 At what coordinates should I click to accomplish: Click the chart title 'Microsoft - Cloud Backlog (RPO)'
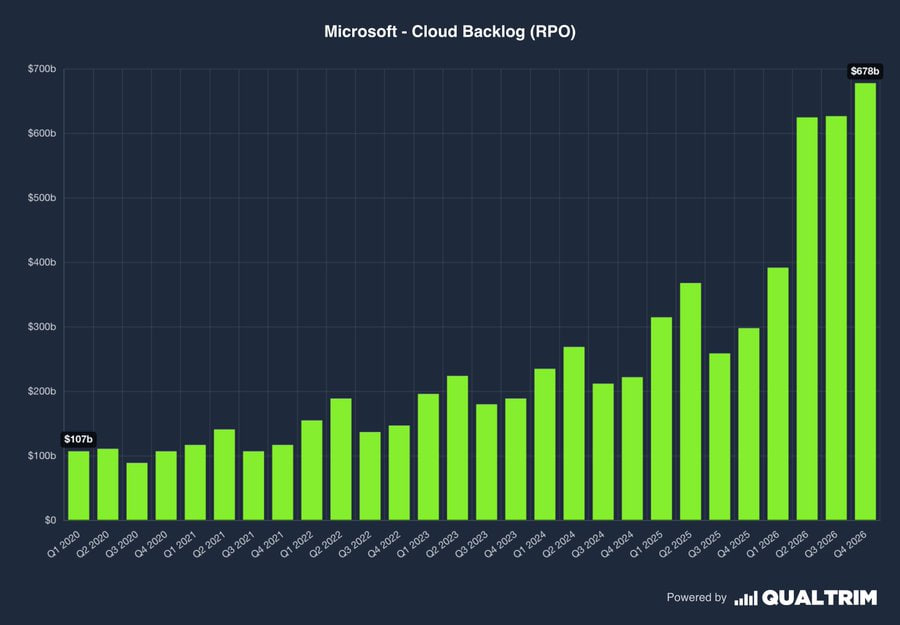[449, 32]
